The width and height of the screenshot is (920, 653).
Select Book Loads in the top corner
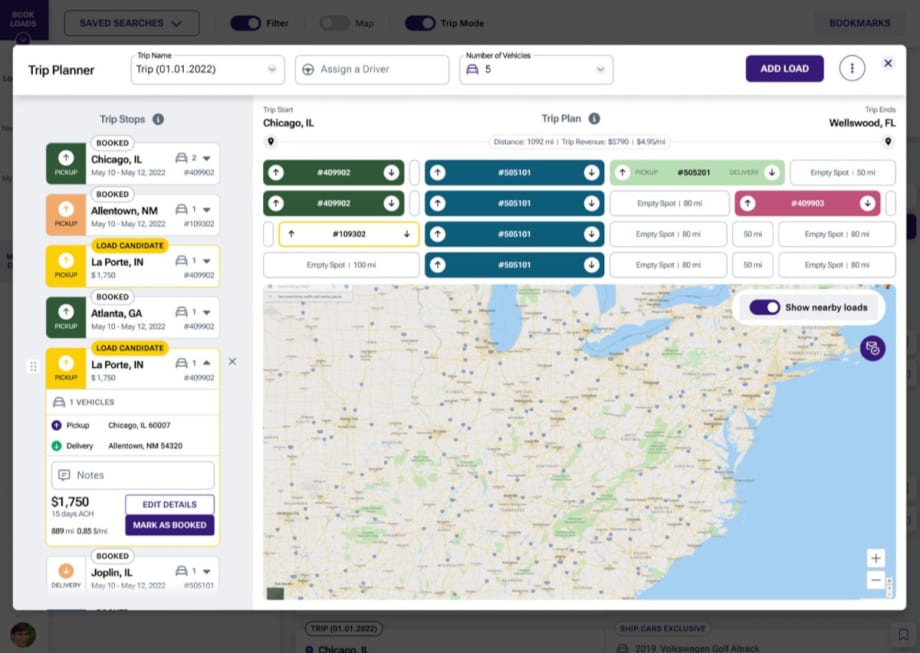coord(23,17)
